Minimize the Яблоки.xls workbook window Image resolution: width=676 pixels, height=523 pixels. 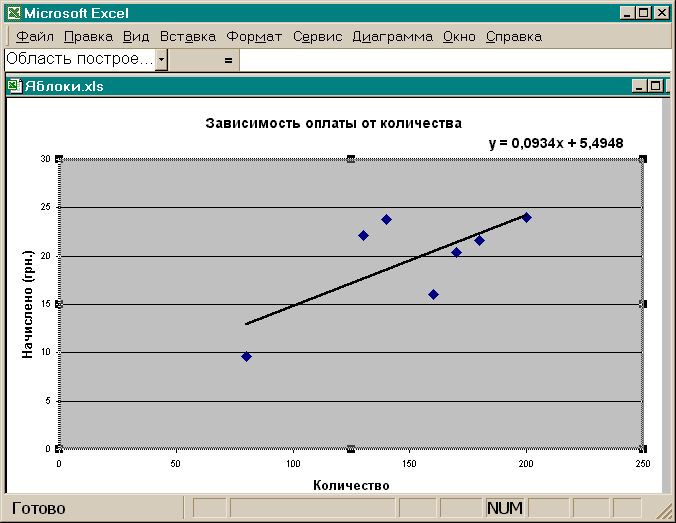[x=639, y=86]
